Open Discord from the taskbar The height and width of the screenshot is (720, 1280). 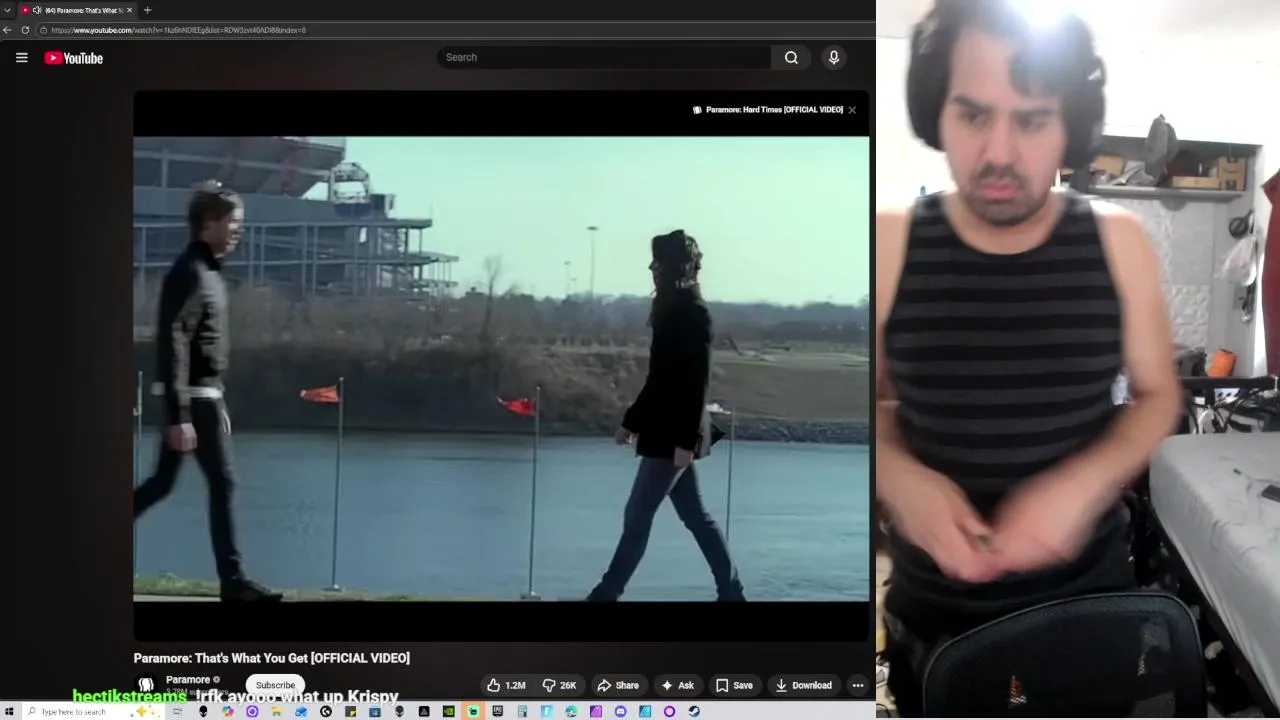tap(620, 711)
